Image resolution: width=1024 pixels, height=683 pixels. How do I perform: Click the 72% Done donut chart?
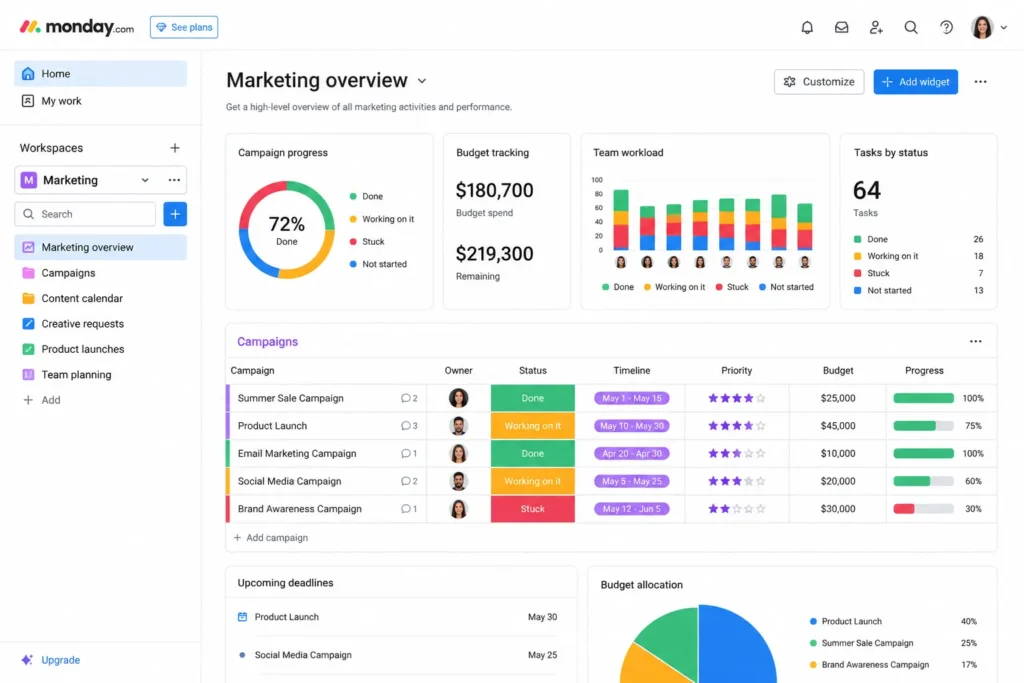pyautogui.click(x=287, y=230)
